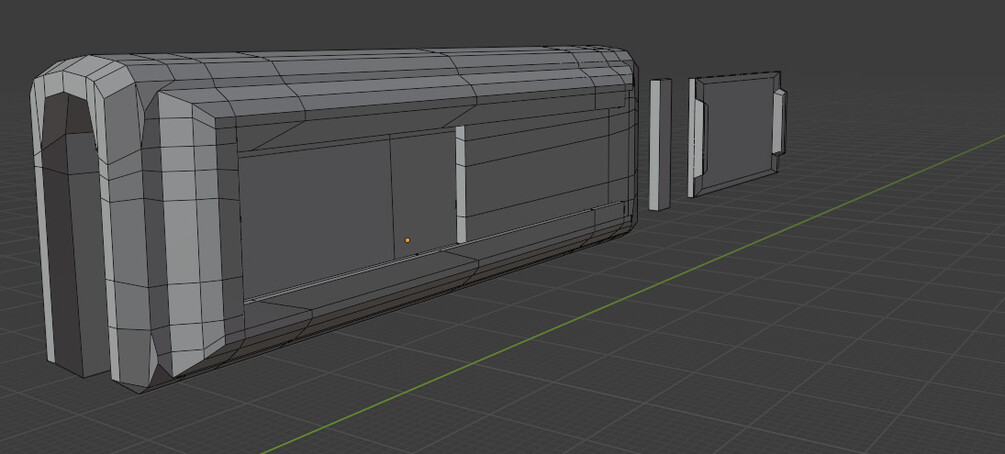Select the small square panel object with side tabs
Viewport: 1005px width, 454px height.
point(737,133)
